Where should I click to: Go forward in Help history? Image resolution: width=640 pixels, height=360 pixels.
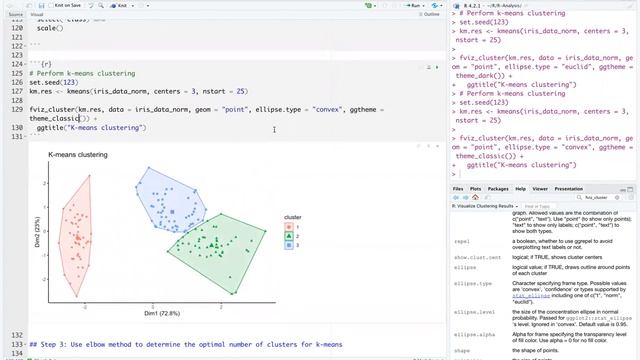click(x=465, y=198)
